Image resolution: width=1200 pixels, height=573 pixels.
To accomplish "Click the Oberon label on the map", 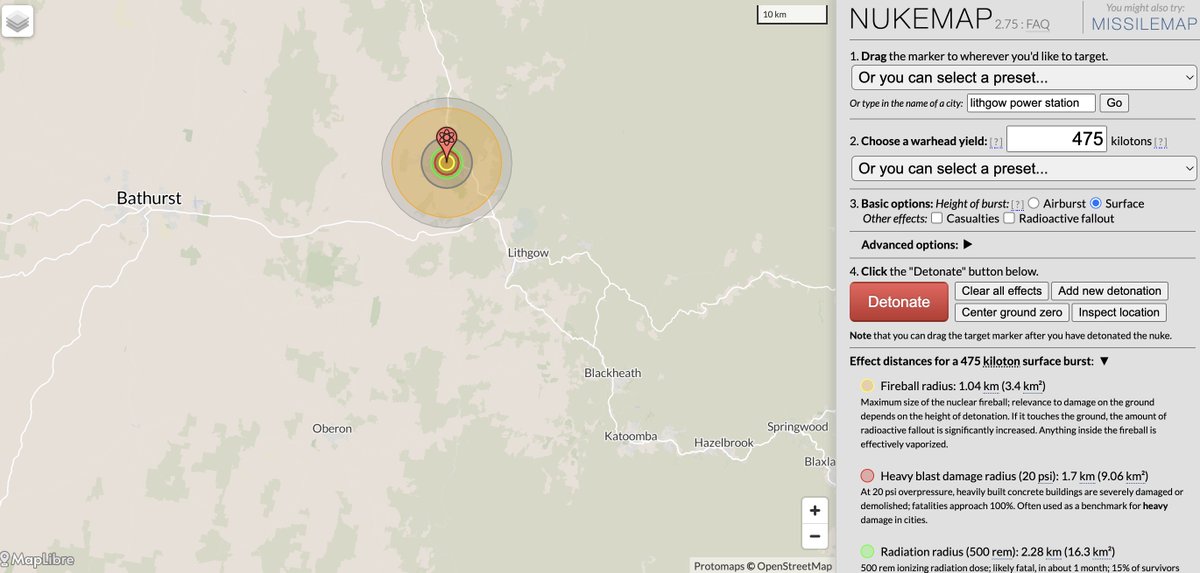I will (x=332, y=428).
